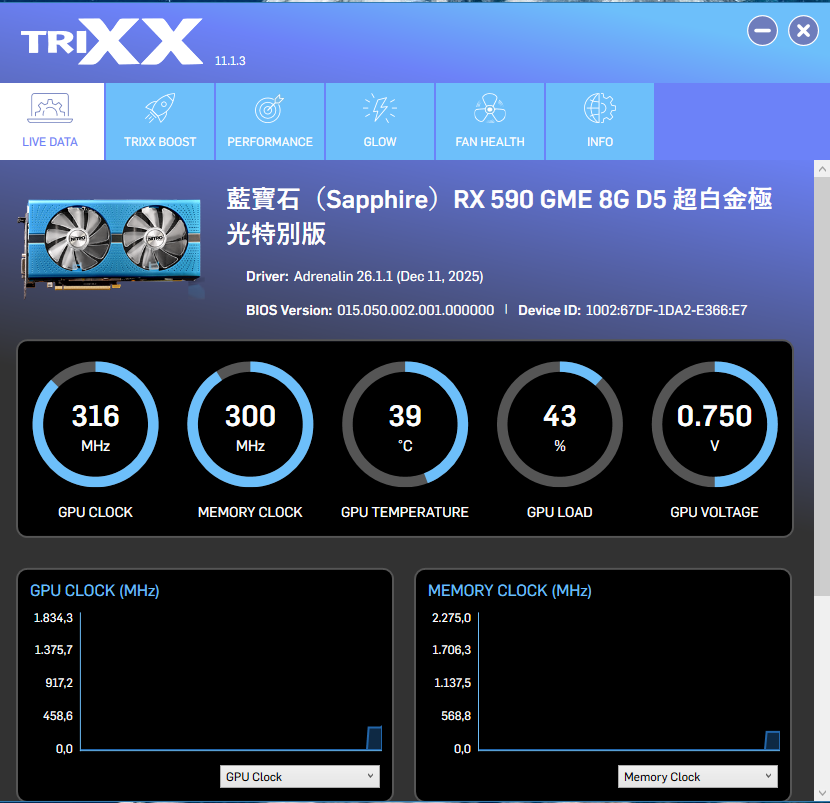Open the Memory Clock graph dropdown
The image size is (830, 803).
(698, 777)
